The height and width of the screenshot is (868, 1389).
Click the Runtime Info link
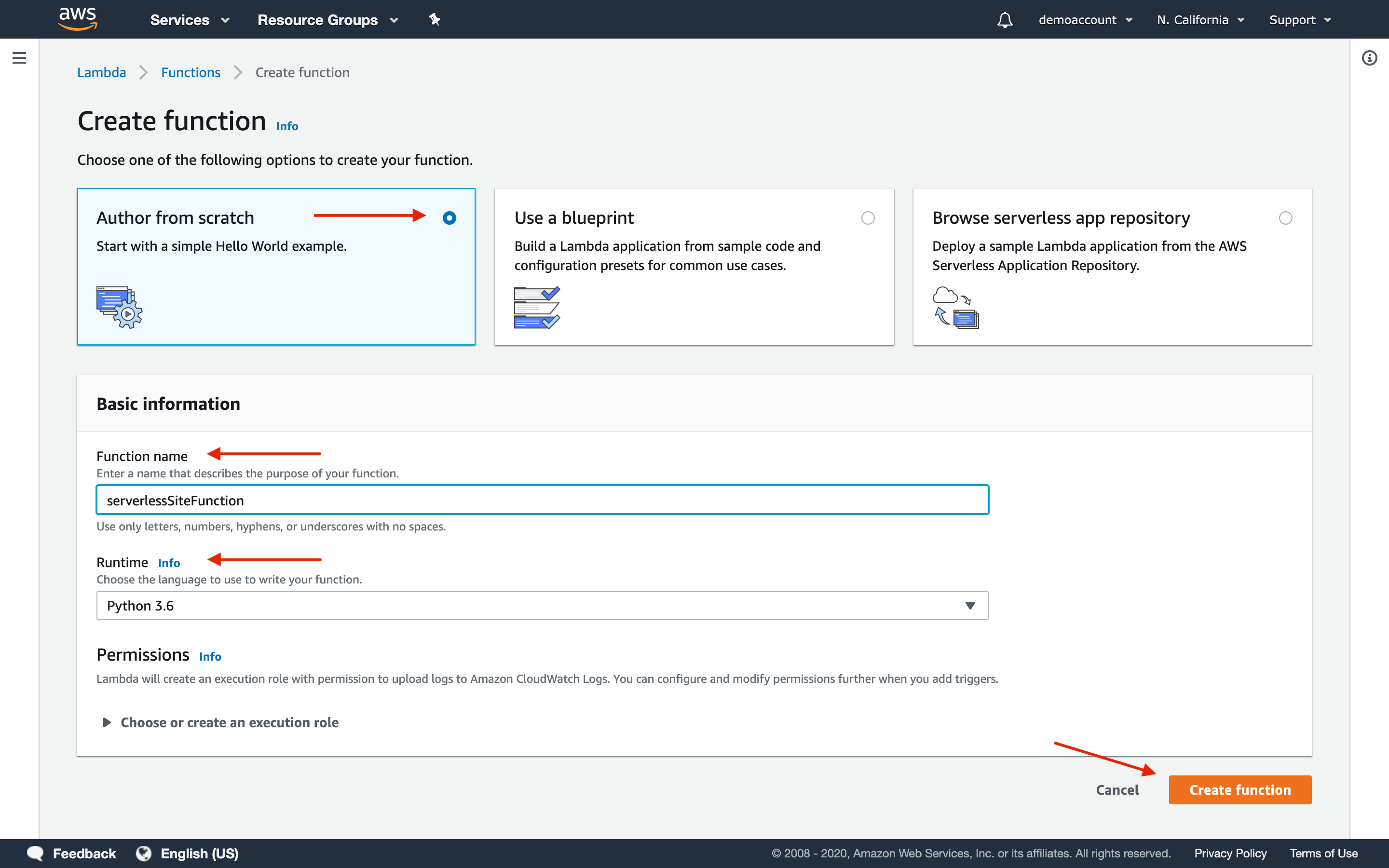[168, 562]
